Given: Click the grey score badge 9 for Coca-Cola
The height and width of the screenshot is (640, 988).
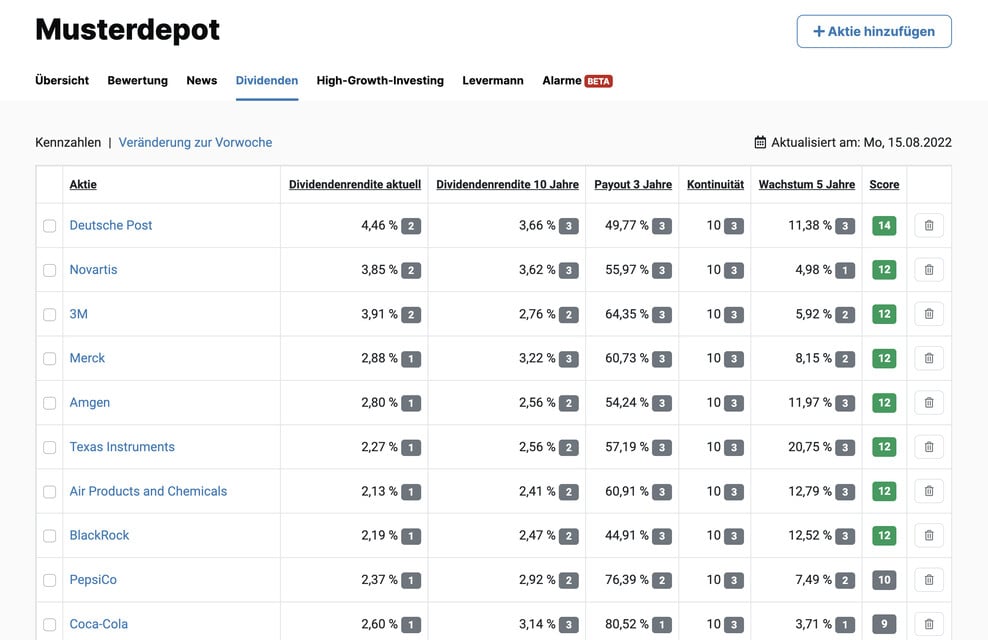Looking at the screenshot, I should click(884, 624).
